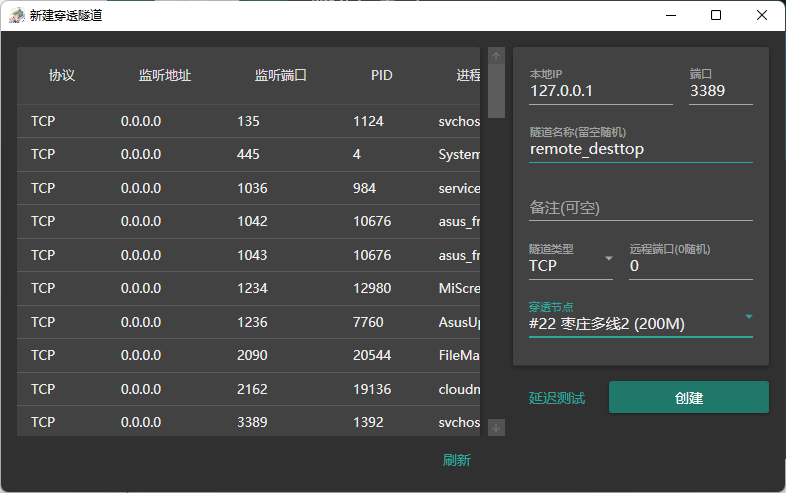Image resolution: width=786 pixels, height=493 pixels.
Task: Edit the tunnel name remote_desttop field
Action: click(x=640, y=149)
